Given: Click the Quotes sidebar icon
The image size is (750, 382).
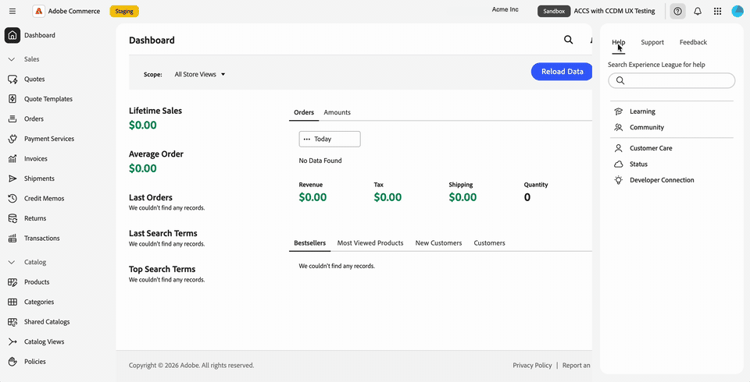Looking at the screenshot, I should 12,79.
